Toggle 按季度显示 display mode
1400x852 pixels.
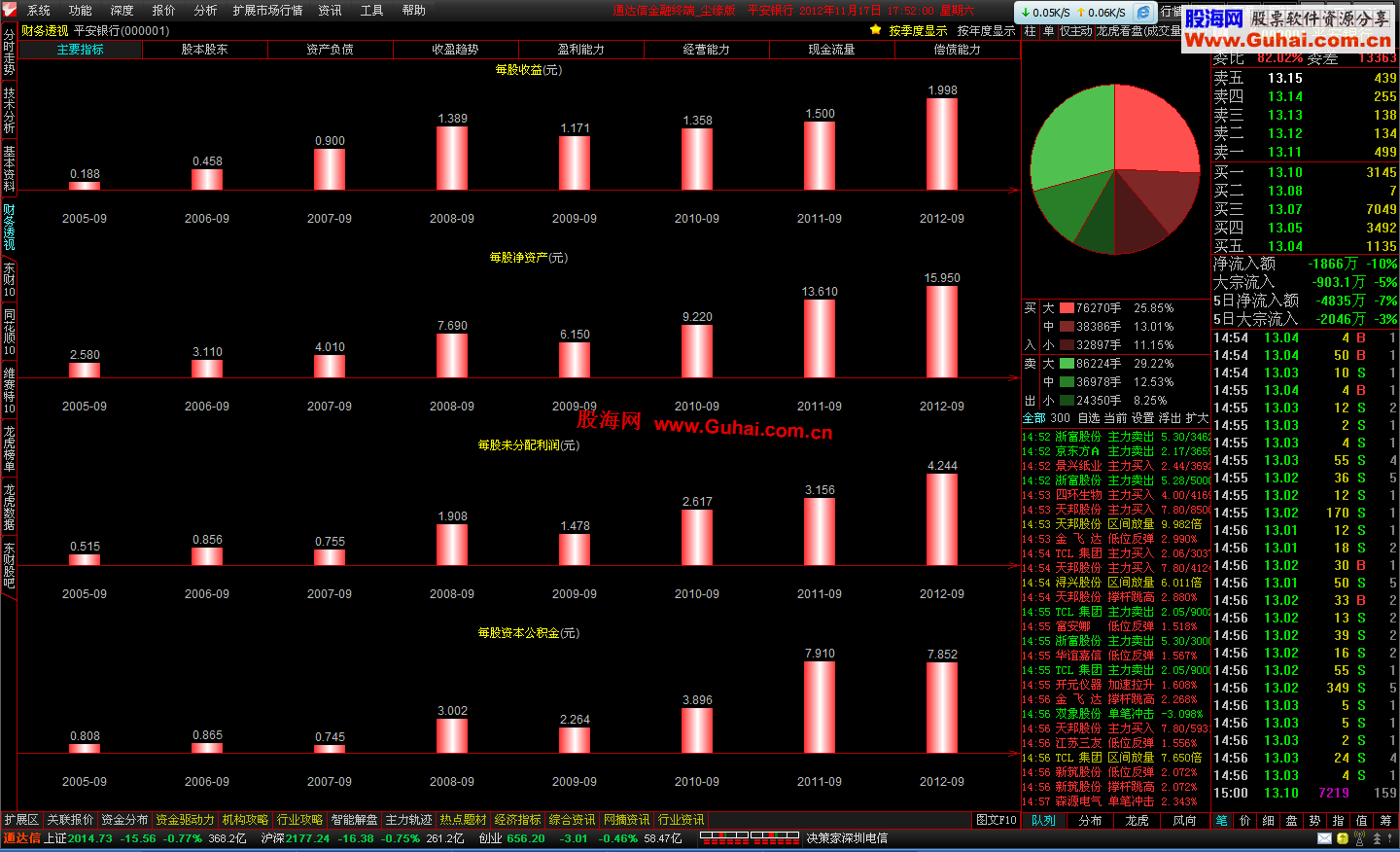pos(918,31)
